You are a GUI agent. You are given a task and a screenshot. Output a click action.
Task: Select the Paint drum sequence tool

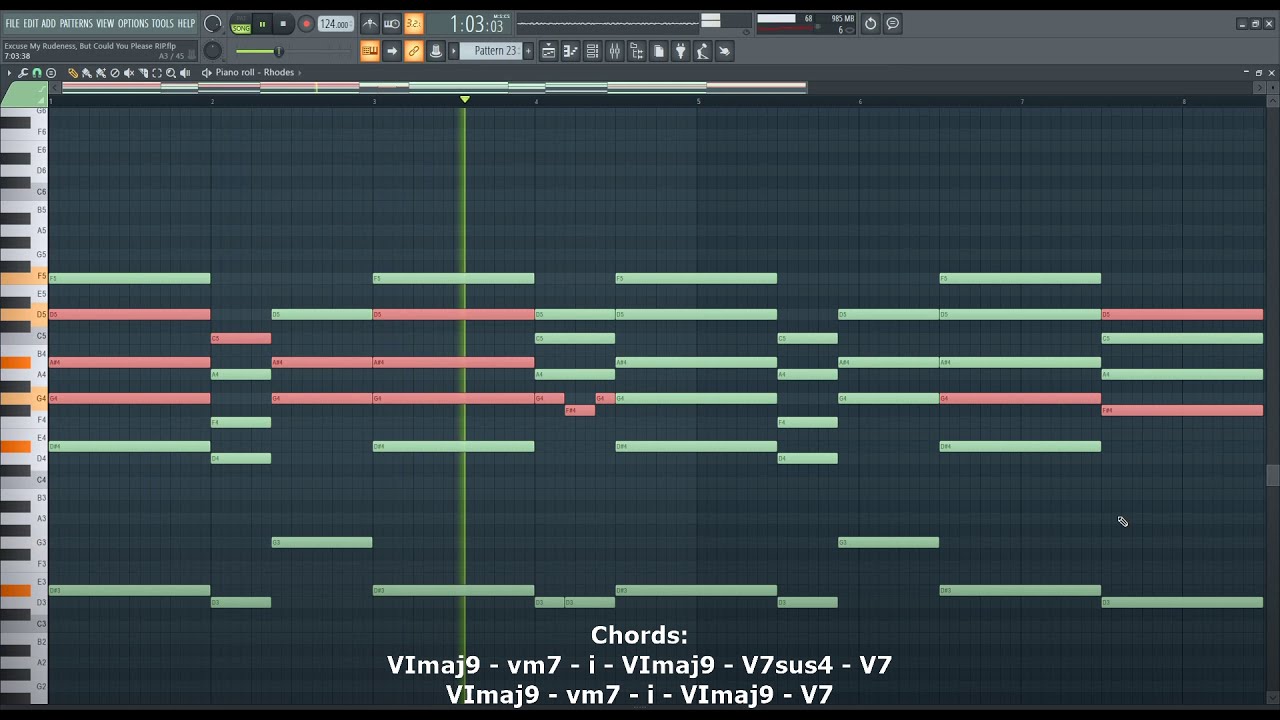pyautogui.click(x=101, y=73)
